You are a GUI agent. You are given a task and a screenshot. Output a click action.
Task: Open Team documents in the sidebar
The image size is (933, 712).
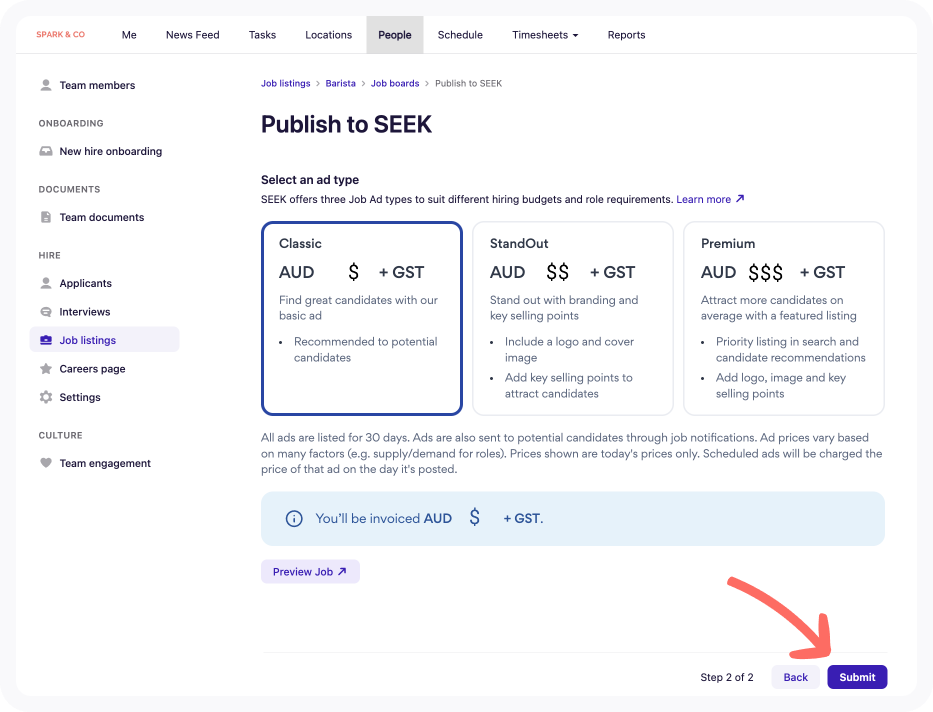[x=104, y=217]
